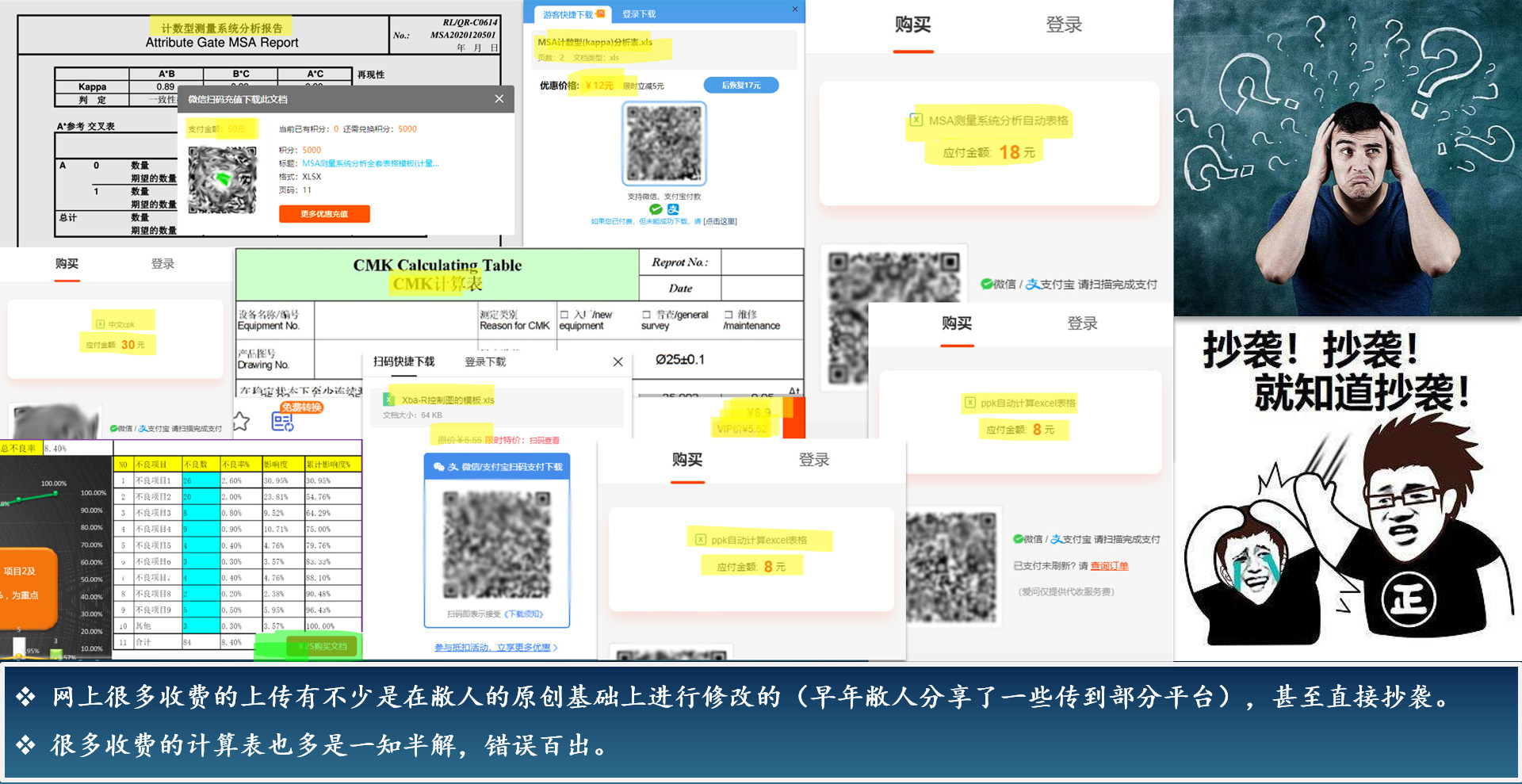Open 登录 tab above the MSA 18元 card
The image size is (1522, 784).
(1063, 25)
